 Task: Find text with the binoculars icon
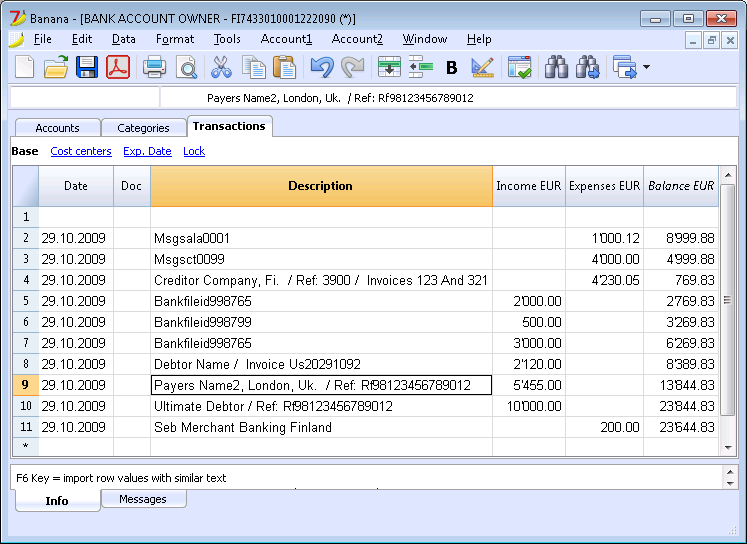pos(556,67)
